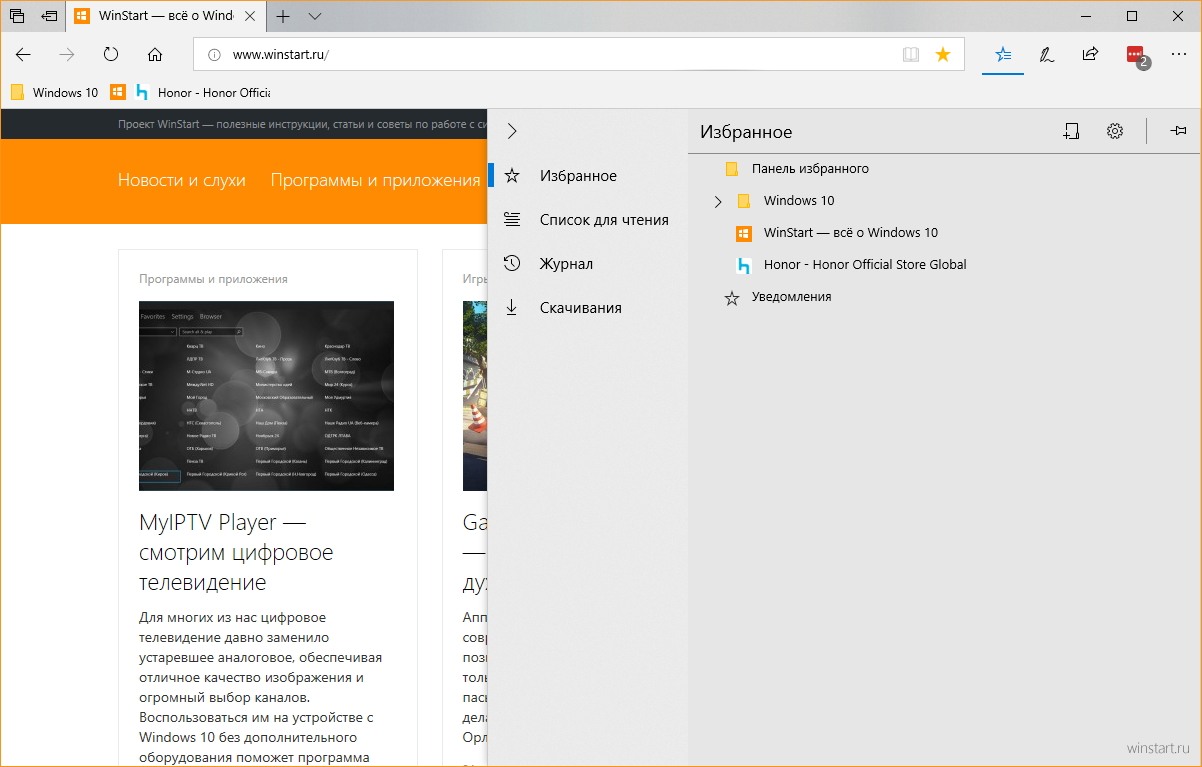Open Программы и приложения in the orange menu
This screenshot has height=767, width=1202.
coord(375,180)
